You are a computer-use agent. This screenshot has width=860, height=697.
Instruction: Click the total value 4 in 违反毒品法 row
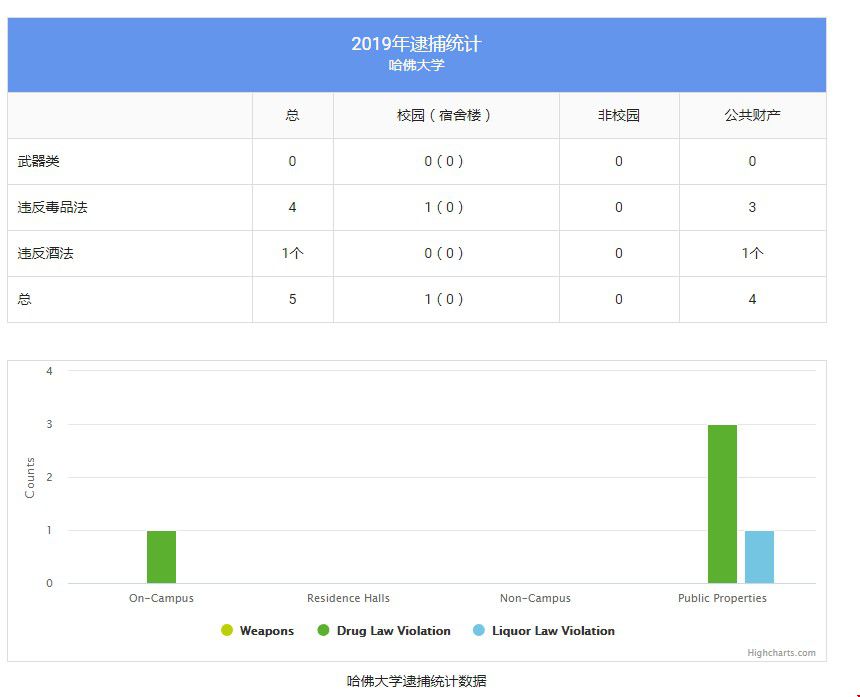pyautogui.click(x=292, y=207)
